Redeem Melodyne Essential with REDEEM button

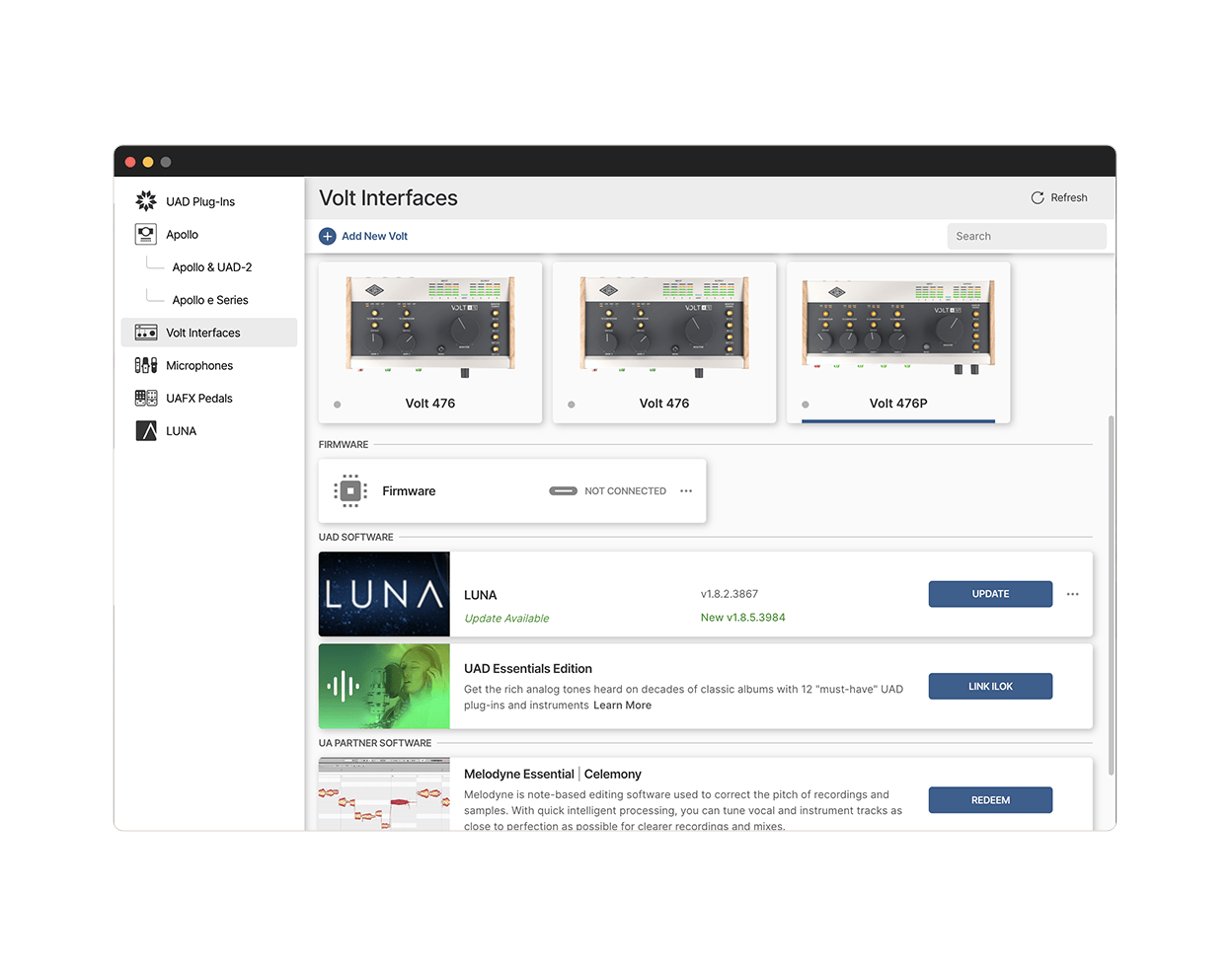click(x=990, y=800)
